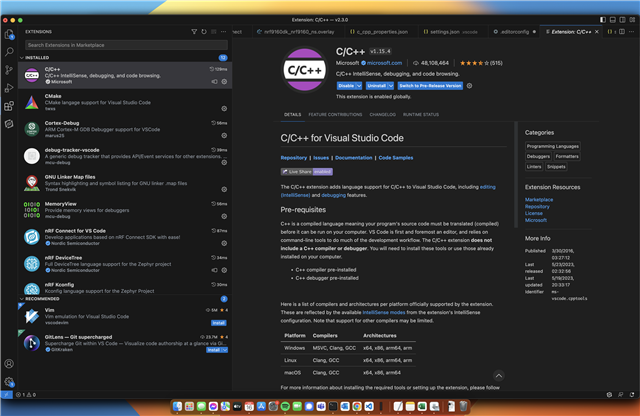Open the .editorconfig editor tab

coord(514,32)
